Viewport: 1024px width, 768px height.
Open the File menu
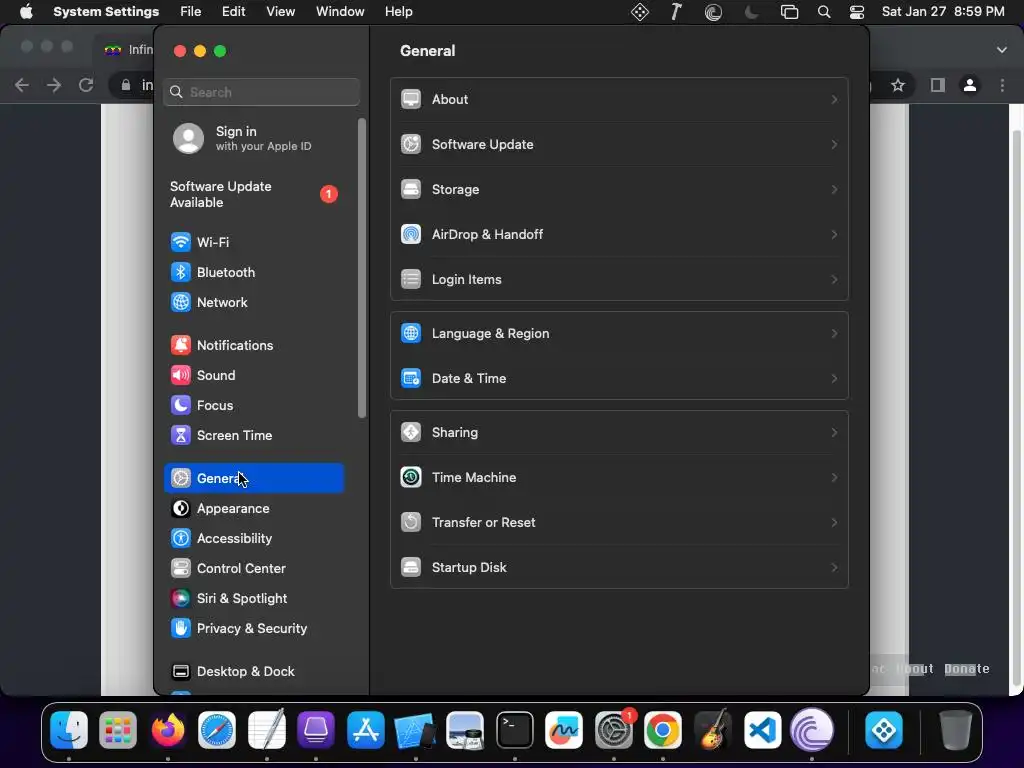click(x=191, y=12)
